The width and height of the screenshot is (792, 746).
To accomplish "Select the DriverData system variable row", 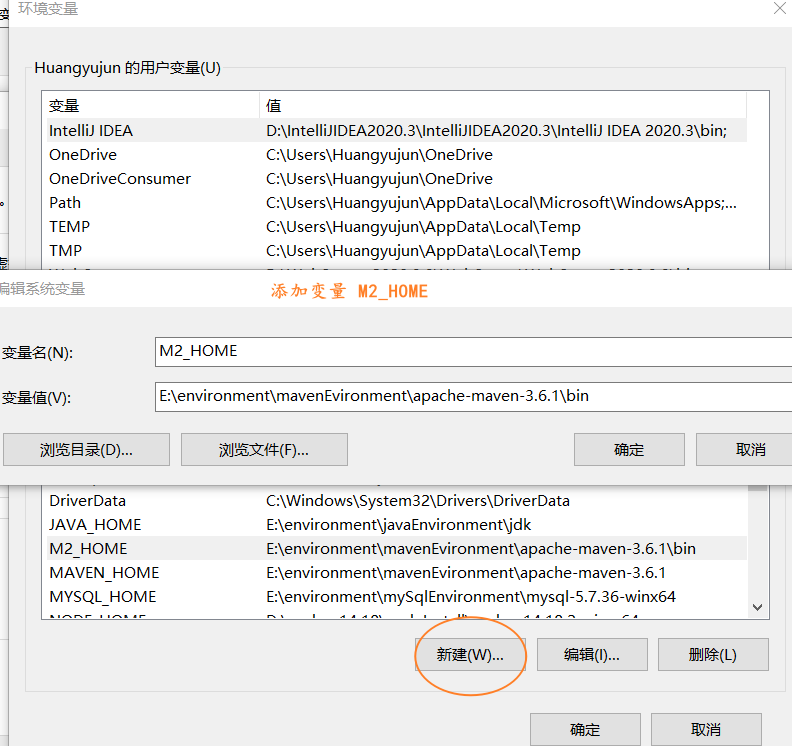I will pyautogui.click(x=397, y=501).
